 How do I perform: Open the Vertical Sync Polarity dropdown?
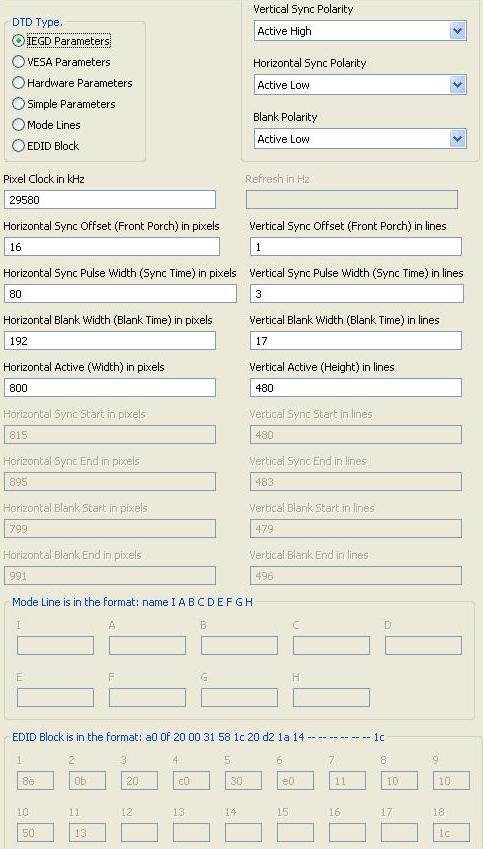click(x=360, y=31)
